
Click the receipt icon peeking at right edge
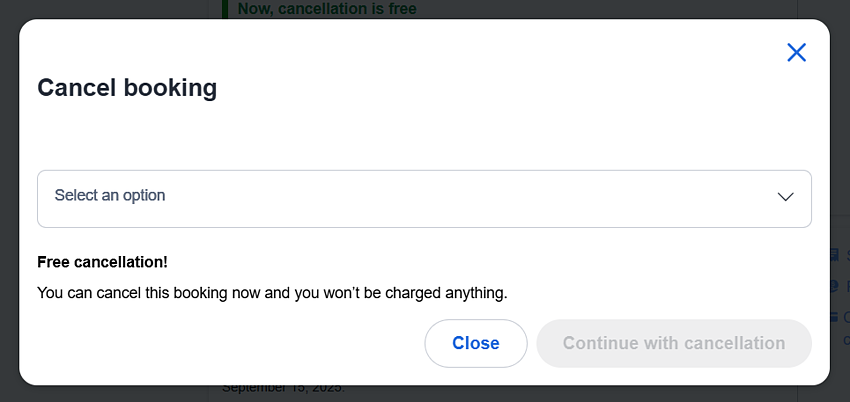835,254
